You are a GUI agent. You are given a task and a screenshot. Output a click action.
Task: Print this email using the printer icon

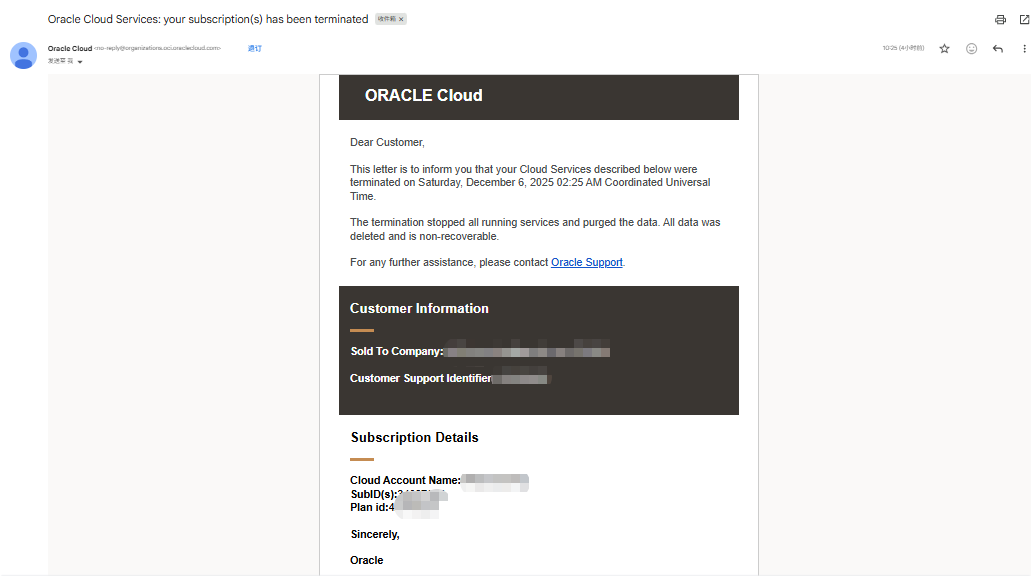click(x=1000, y=20)
